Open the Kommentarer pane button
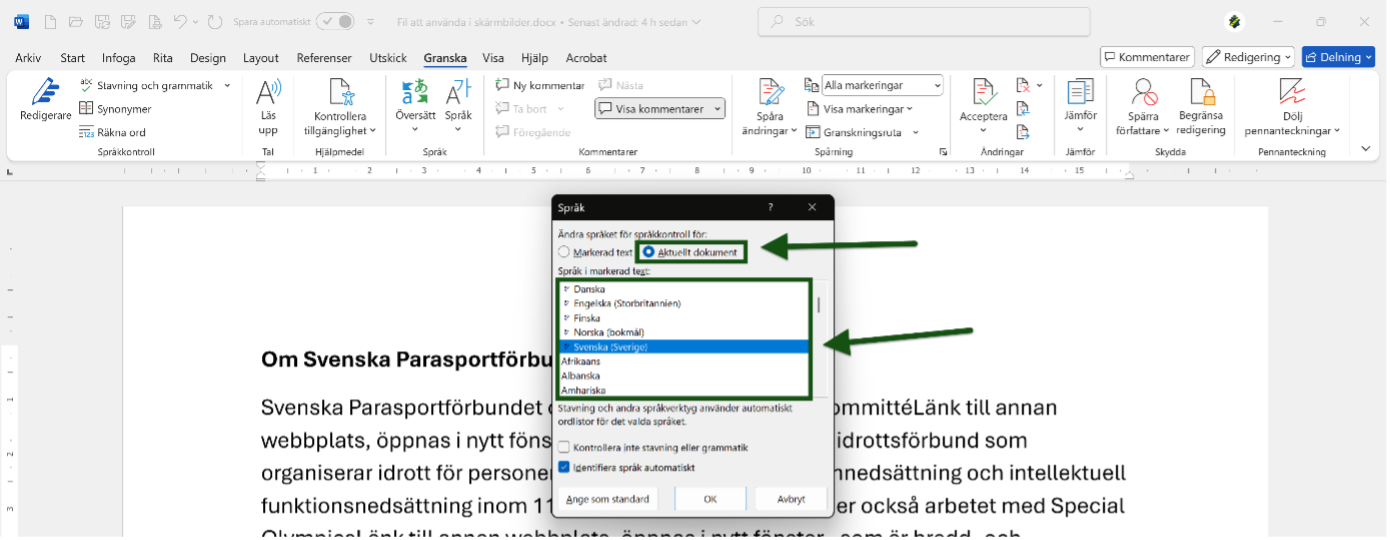The width and height of the screenshot is (1390, 540). [1147, 57]
